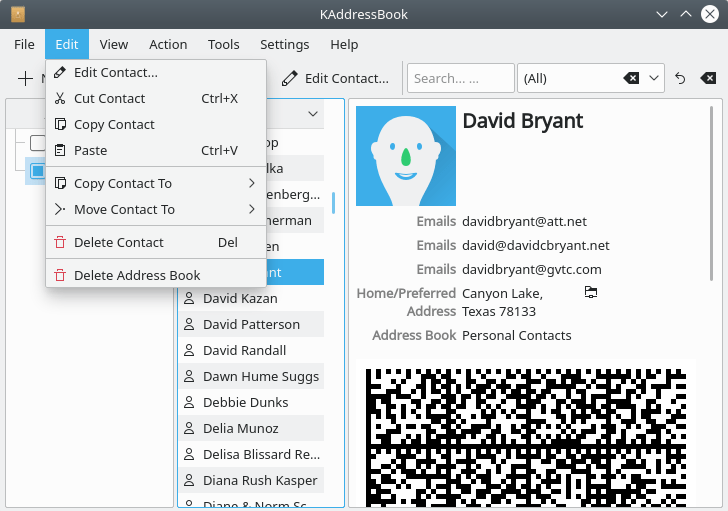Viewport: 728px width, 511px height.
Task: Toggle the unchecked address book checkbox
Action: 37,143
